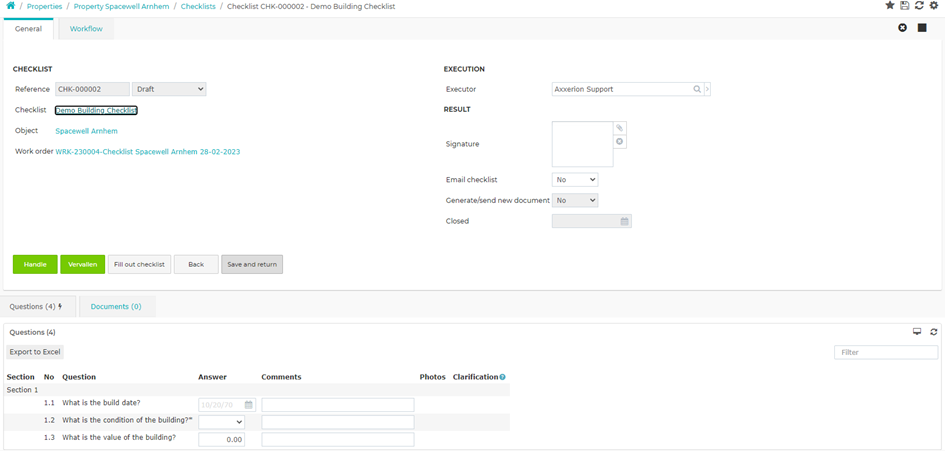945x451 pixels.
Task: Open the Email checklist dropdown
Action: click(x=575, y=180)
